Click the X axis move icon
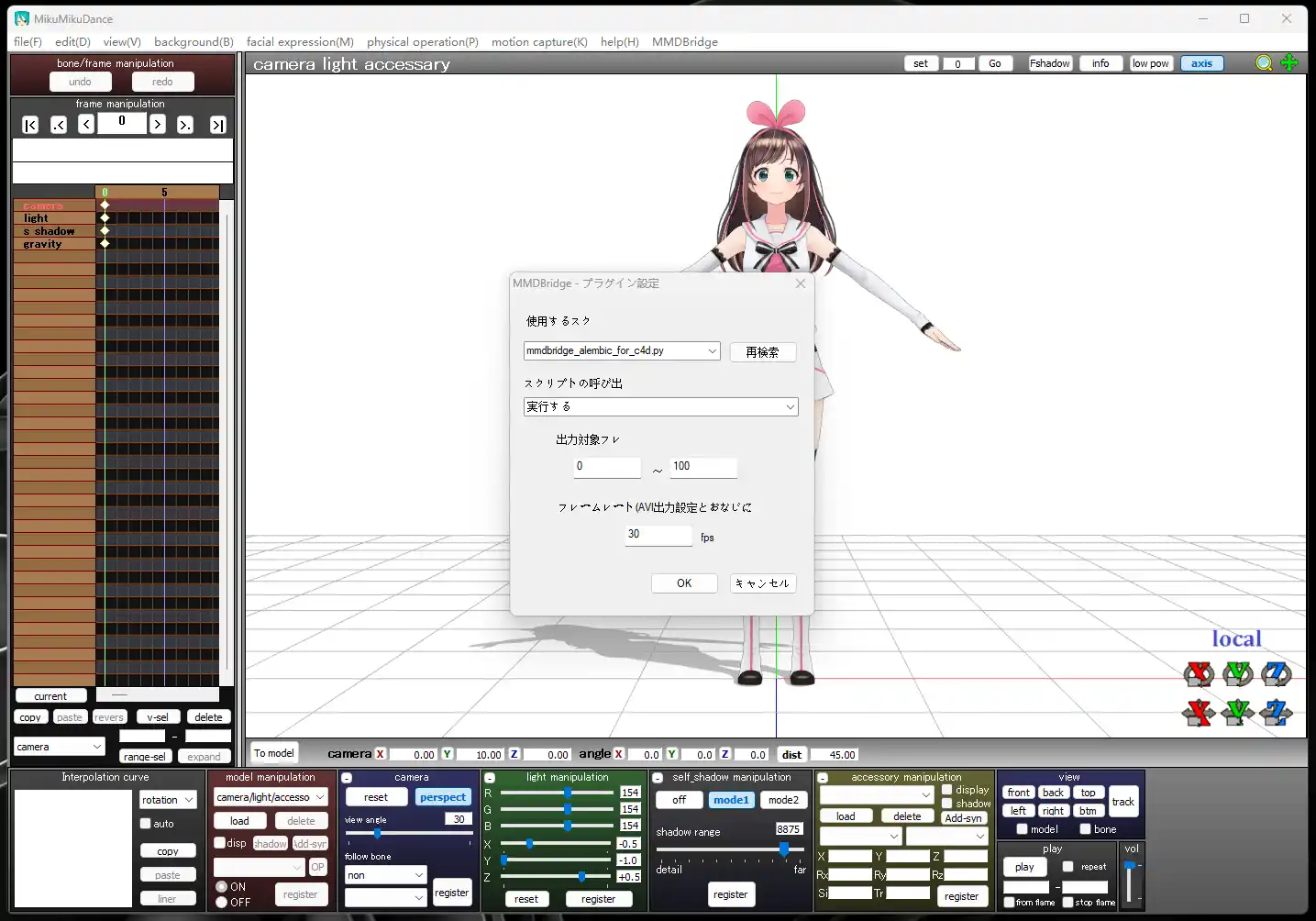Screen dimensions: 1316x921 pos(1199,712)
